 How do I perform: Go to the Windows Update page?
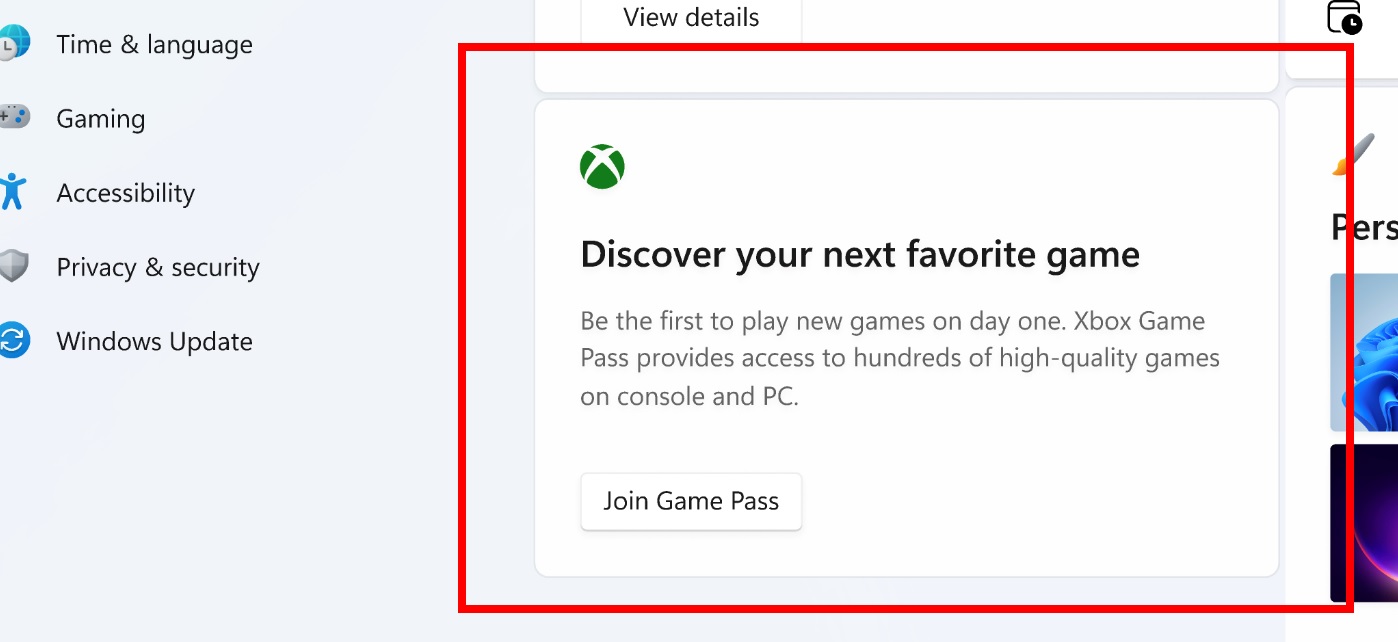click(154, 341)
